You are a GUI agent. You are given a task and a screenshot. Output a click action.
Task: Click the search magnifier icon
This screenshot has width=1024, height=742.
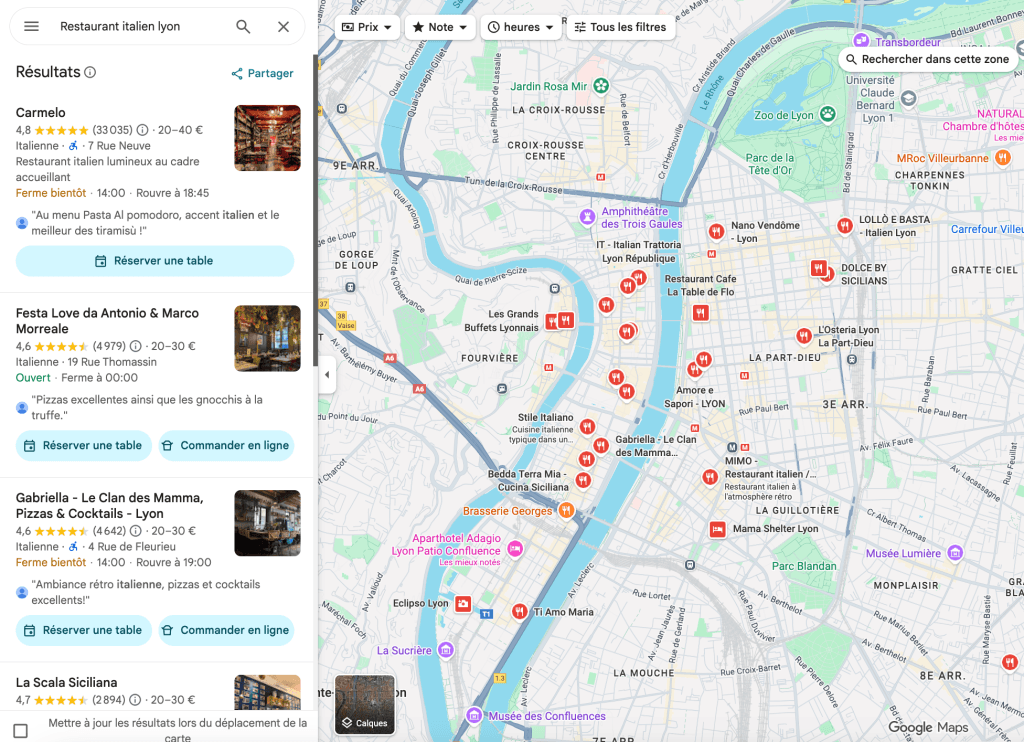click(243, 27)
